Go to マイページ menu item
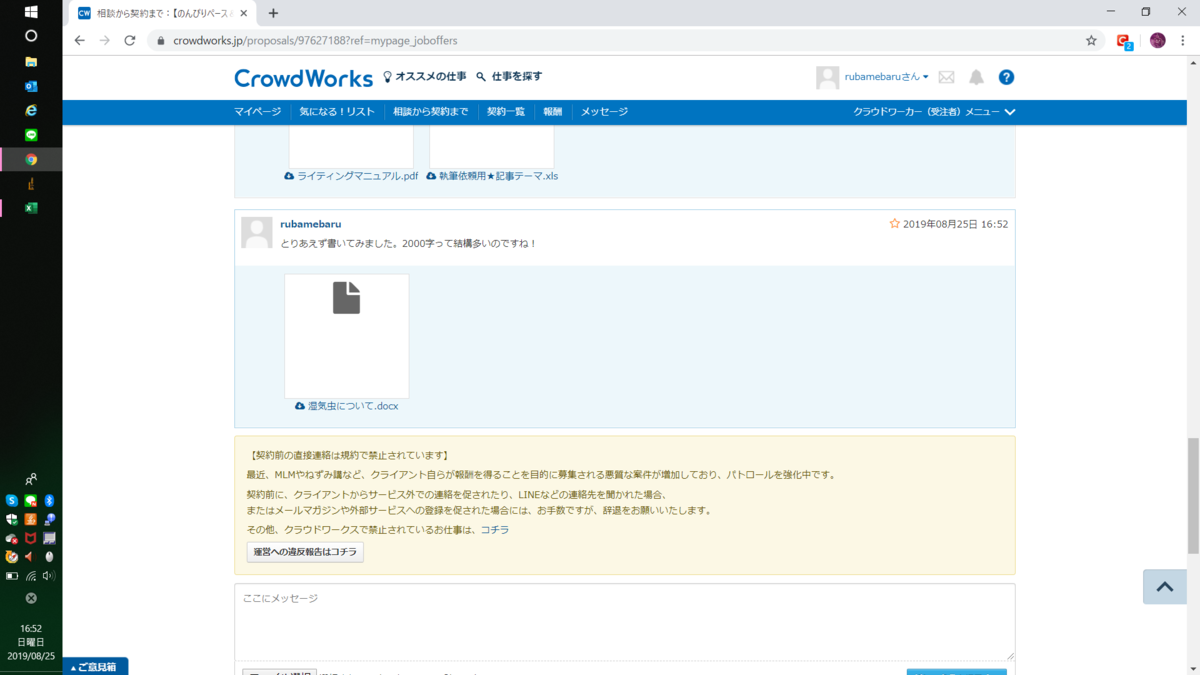The height and width of the screenshot is (675, 1200). click(258, 112)
